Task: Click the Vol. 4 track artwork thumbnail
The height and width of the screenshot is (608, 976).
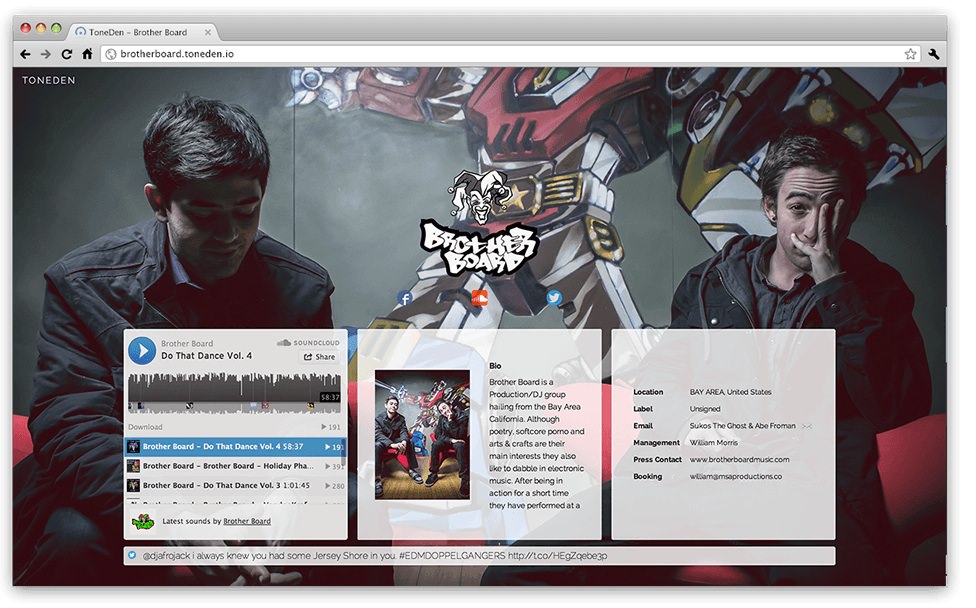Action: click(x=133, y=447)
